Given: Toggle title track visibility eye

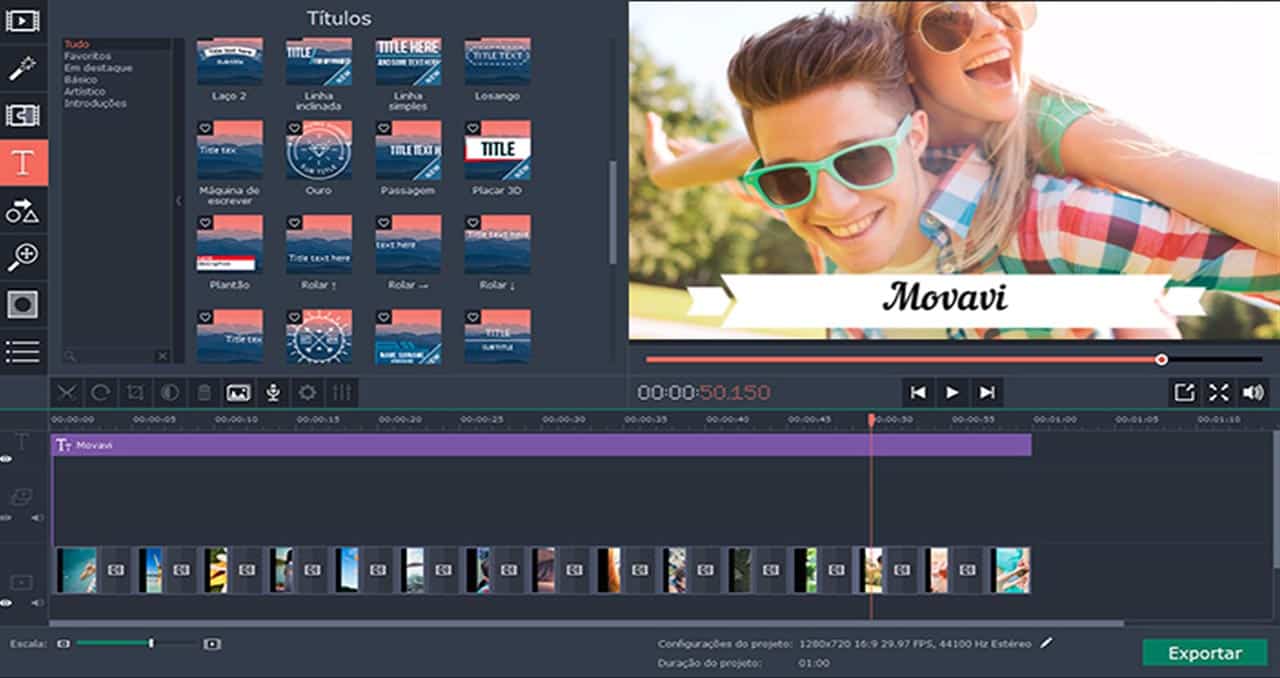Looking at the screenshot, I should [6, 459].
